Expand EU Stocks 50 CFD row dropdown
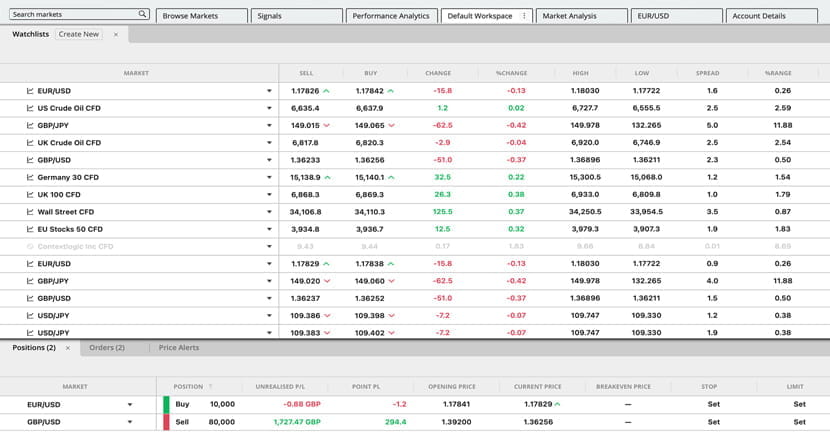The height and width of the screenshot is (435, 830). click(x=269, y=229)
